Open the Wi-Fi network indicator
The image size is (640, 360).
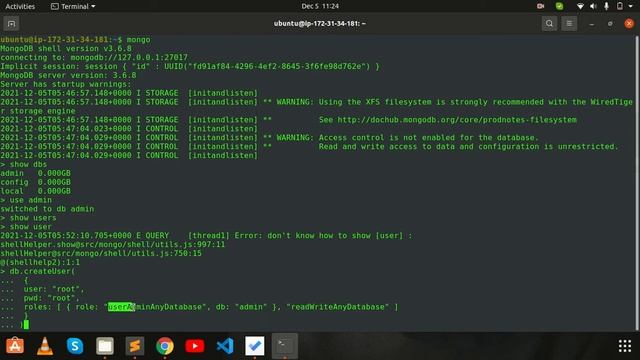(580, 6)
